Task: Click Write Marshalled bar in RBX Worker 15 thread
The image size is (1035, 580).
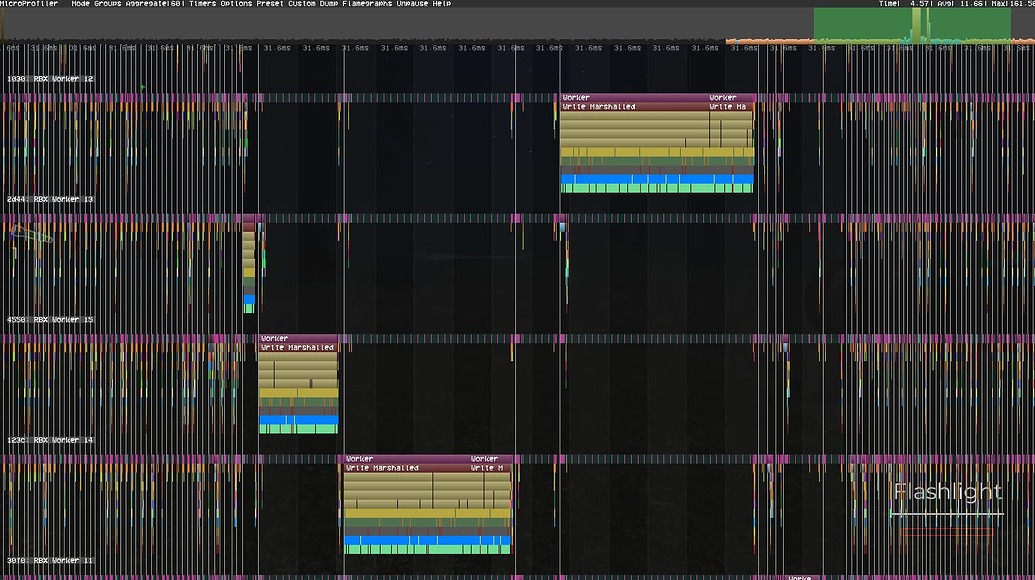Action: [x=298, y=348]
